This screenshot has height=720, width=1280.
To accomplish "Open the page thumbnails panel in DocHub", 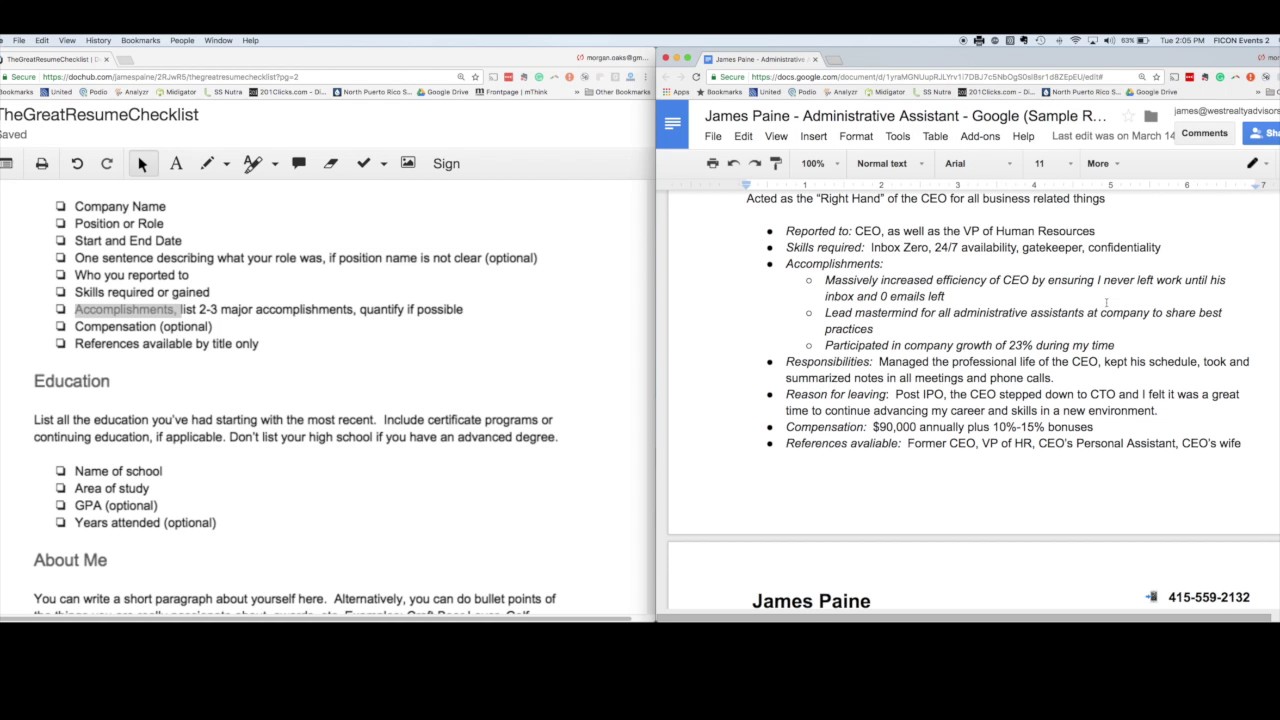I will click(x=6, y=164).
